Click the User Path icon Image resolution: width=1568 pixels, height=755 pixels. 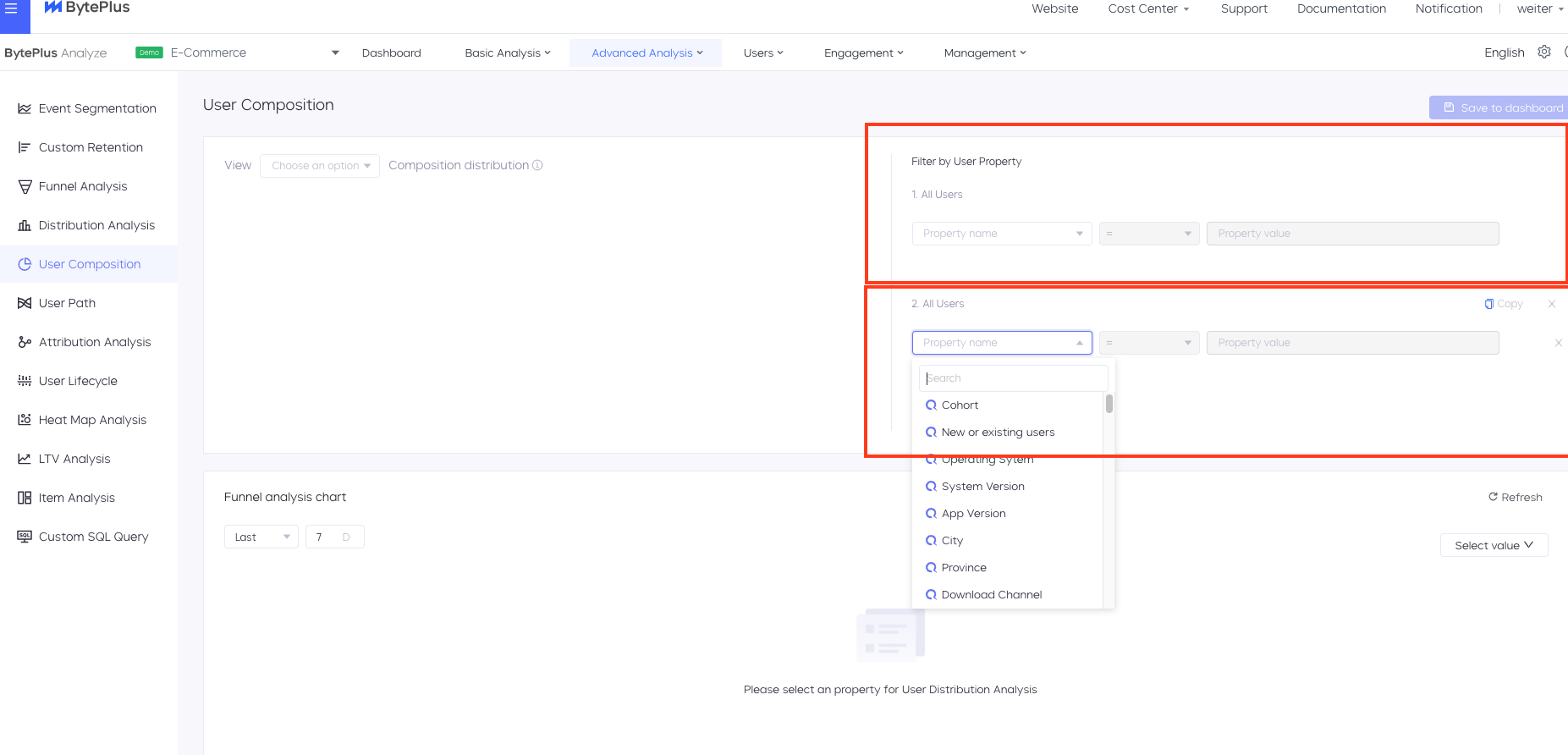click(25, 303)
